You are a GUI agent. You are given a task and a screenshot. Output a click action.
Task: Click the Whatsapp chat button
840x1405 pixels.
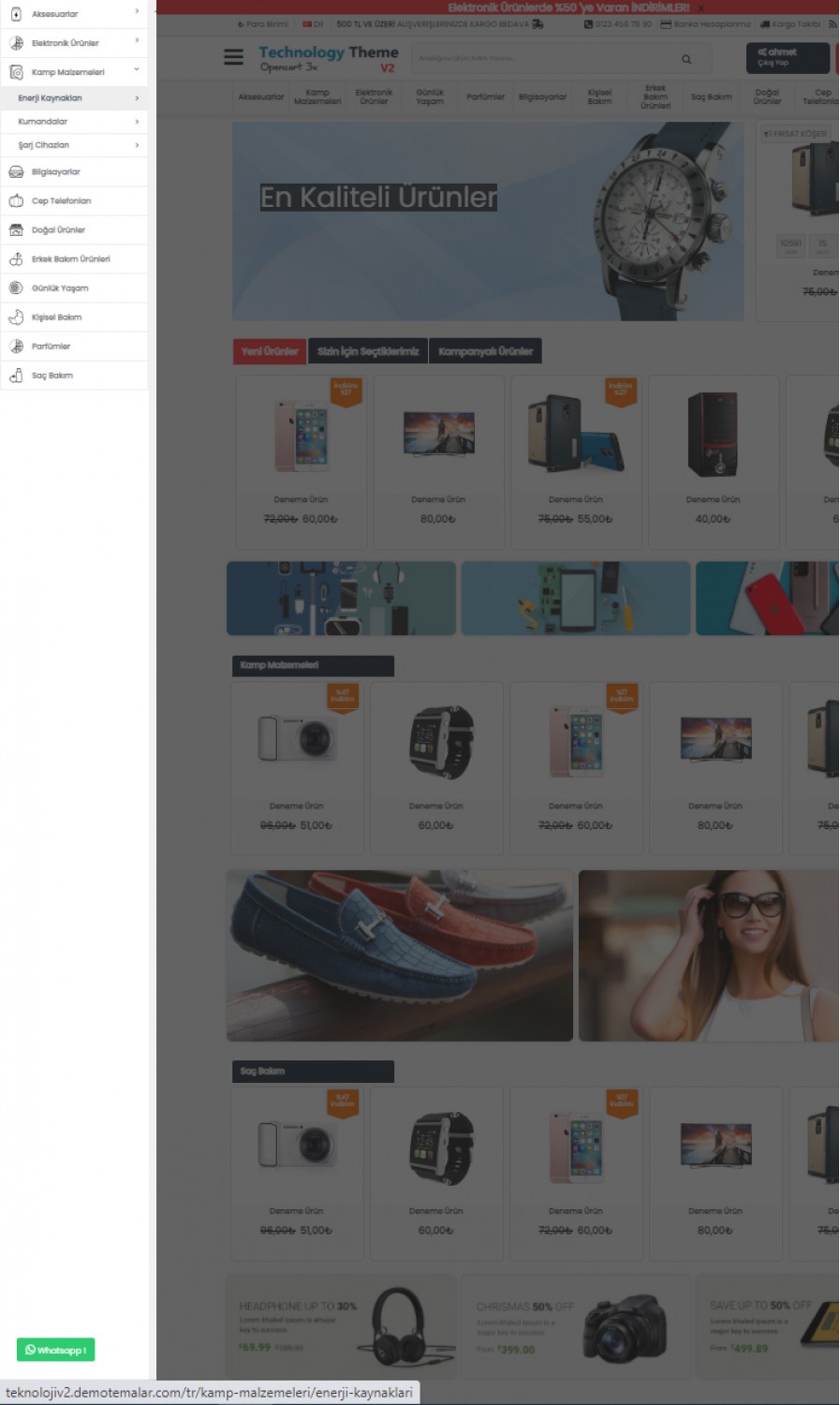coord(55,1350)
